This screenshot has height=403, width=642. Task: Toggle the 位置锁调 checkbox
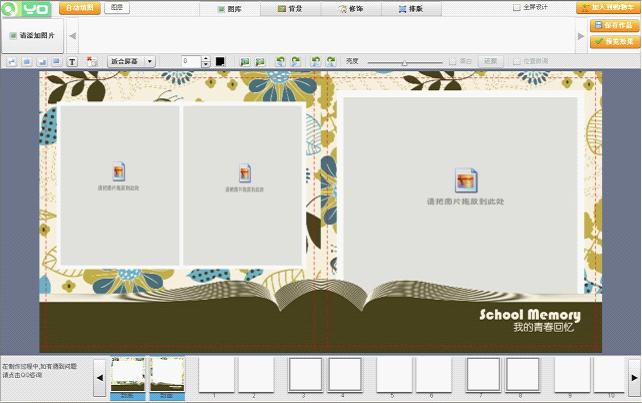(516, 62)
